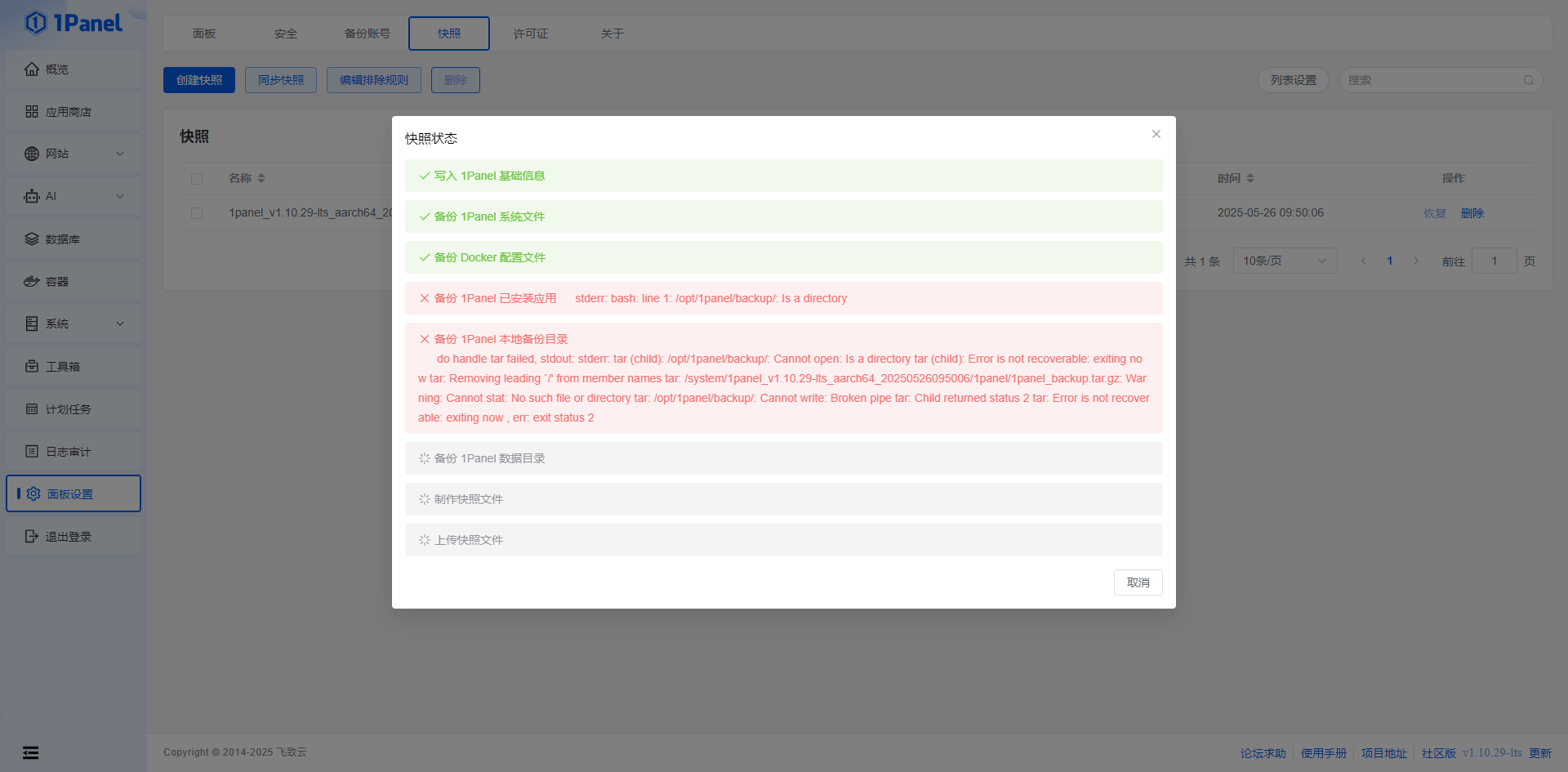This screenshot has width=1568, height=772.
Task: Click the 1Panel logo
Action: (x=73, y=23)
